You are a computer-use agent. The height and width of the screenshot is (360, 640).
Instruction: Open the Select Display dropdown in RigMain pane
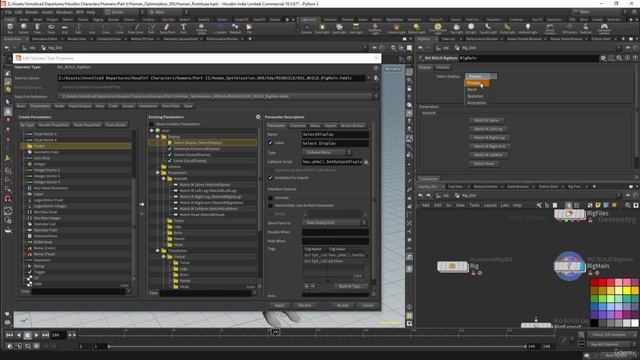[x=481, y=76]
